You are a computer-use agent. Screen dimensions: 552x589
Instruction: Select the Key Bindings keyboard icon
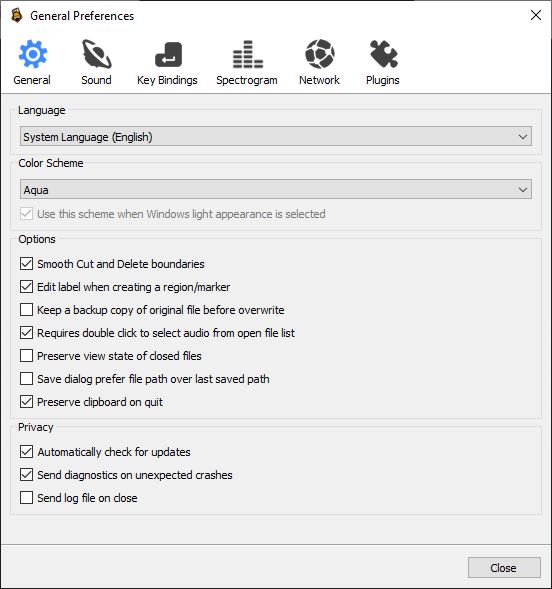click(x=168, y=54)
